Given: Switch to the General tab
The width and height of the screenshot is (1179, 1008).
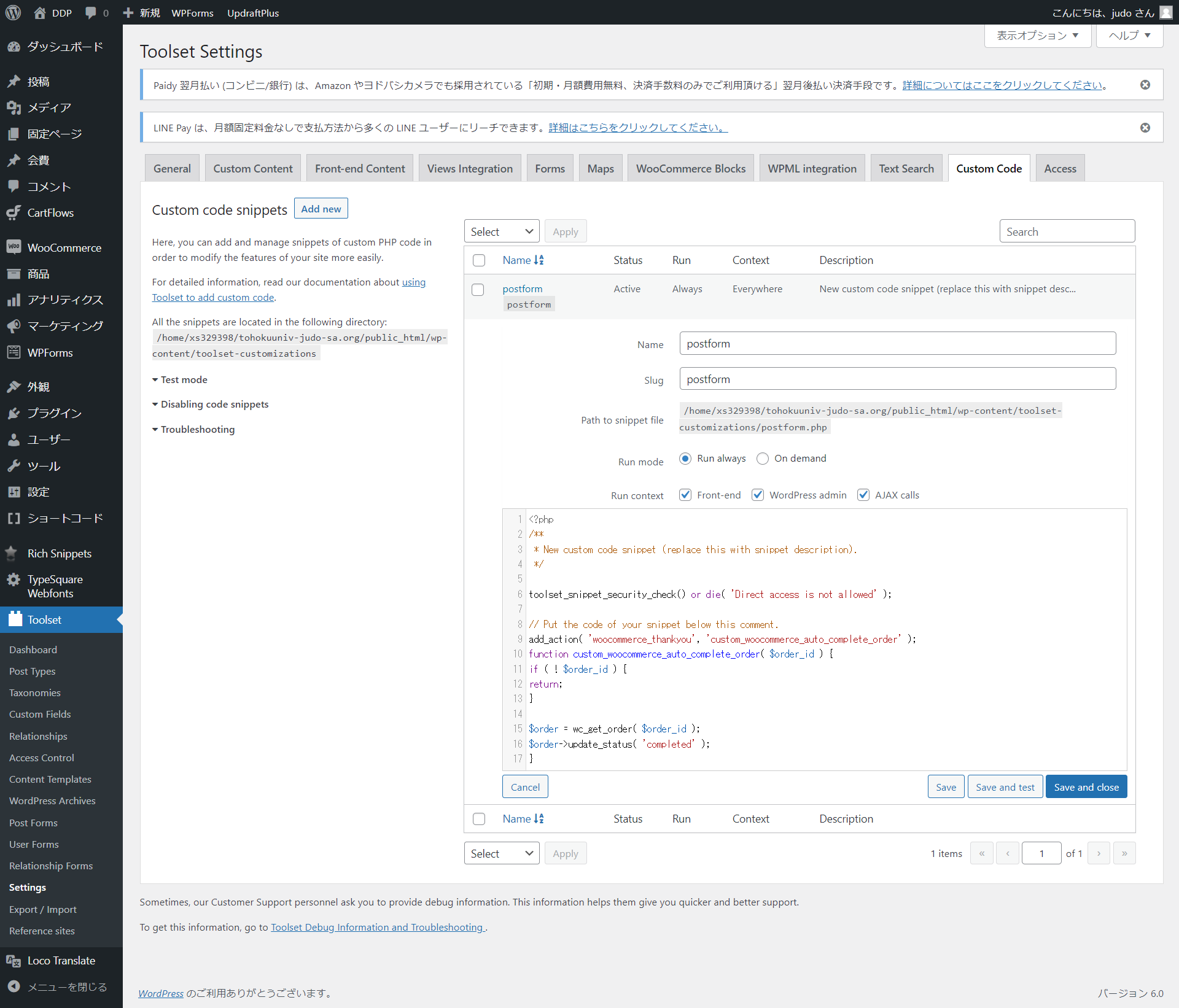Looking at the screenshot, I should click(x=172, y=168).
